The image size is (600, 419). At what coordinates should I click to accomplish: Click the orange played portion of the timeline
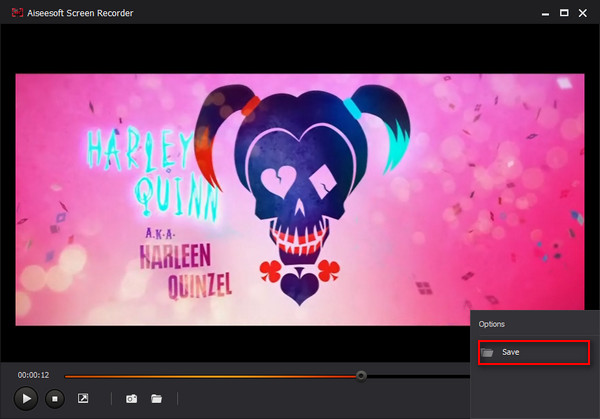[x=210, y=377]
